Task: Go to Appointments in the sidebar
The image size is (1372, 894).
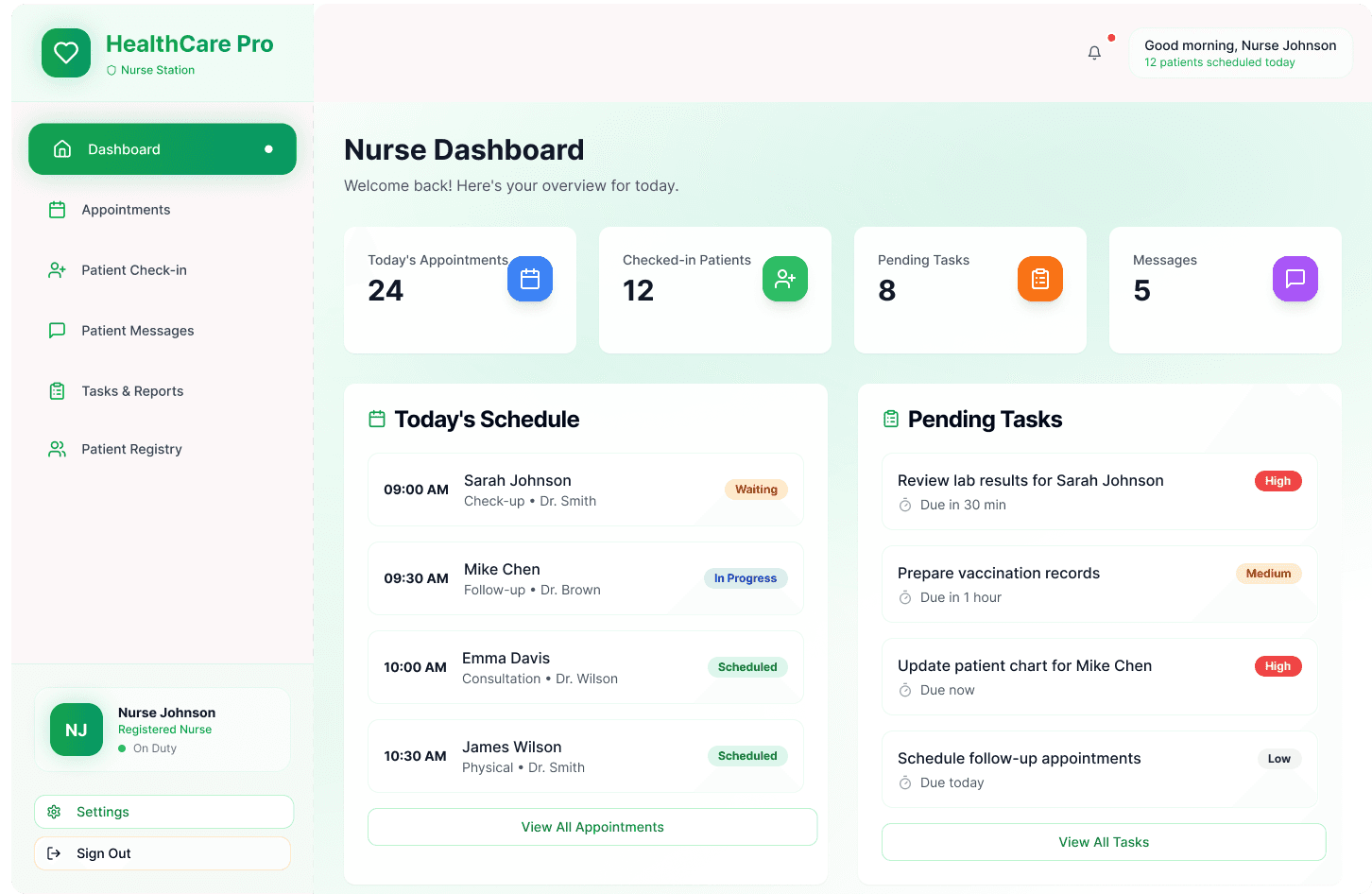Action: click(163, 210)
